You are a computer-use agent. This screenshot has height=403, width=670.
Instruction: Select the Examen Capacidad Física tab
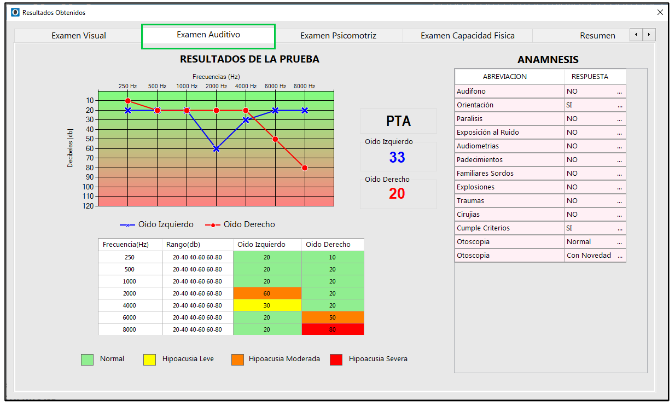[467, 36]
